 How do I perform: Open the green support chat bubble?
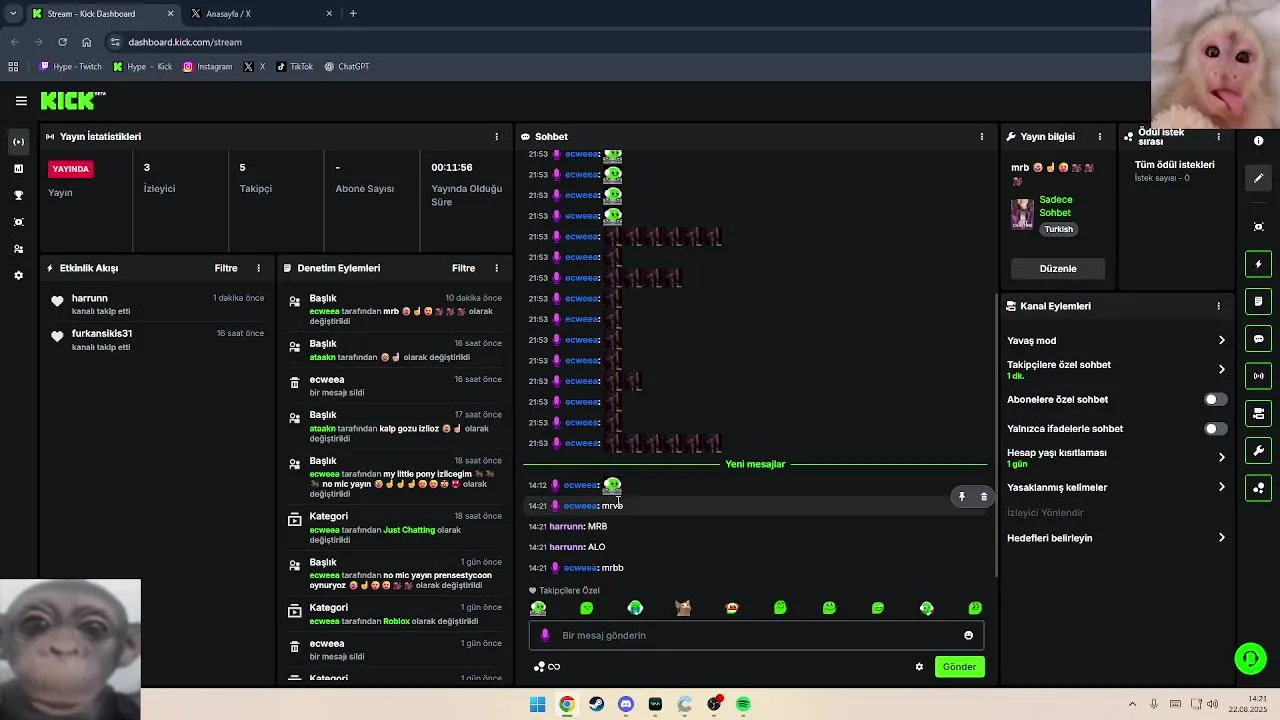click(1250, 658)
